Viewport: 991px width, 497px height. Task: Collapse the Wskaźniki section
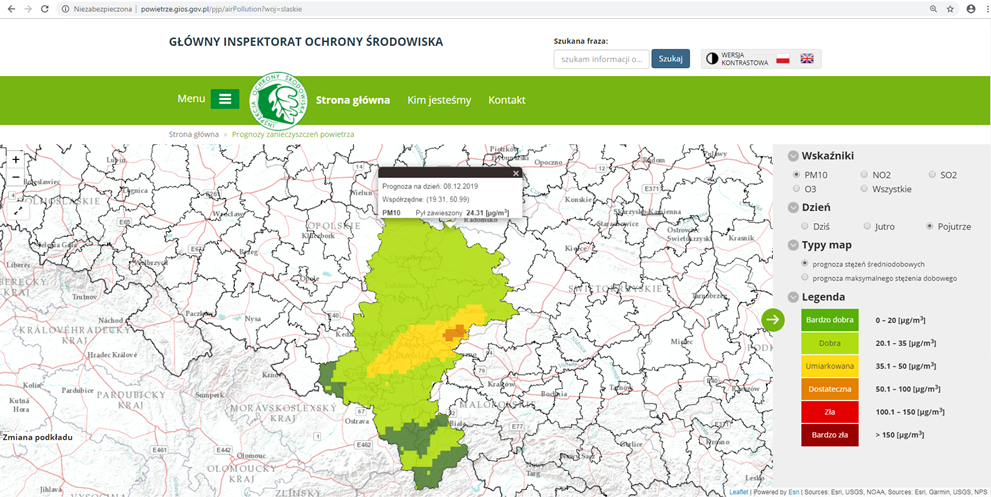click(793, 156)
